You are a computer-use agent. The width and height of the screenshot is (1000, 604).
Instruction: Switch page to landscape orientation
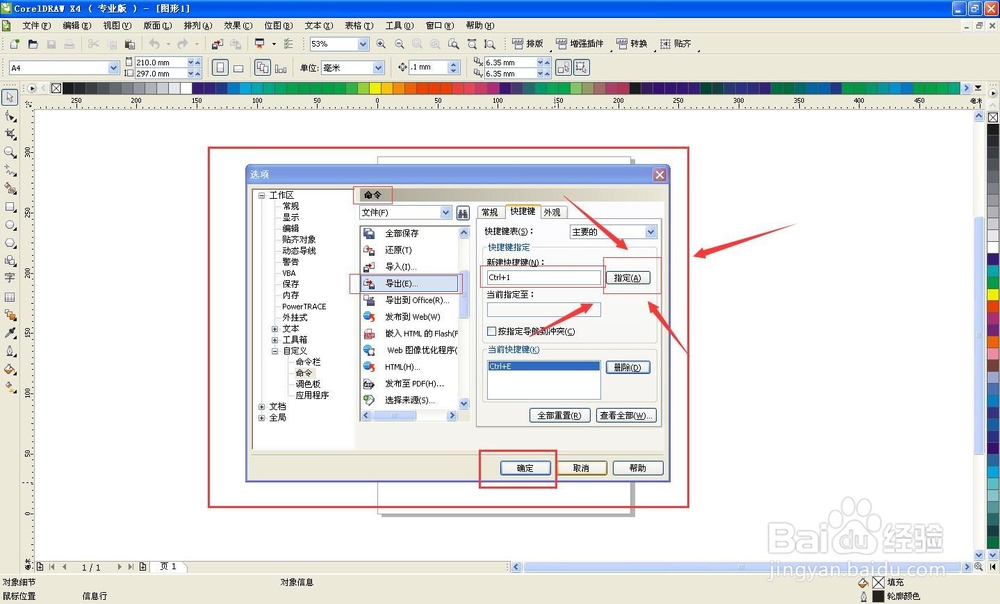pos(238,68)
